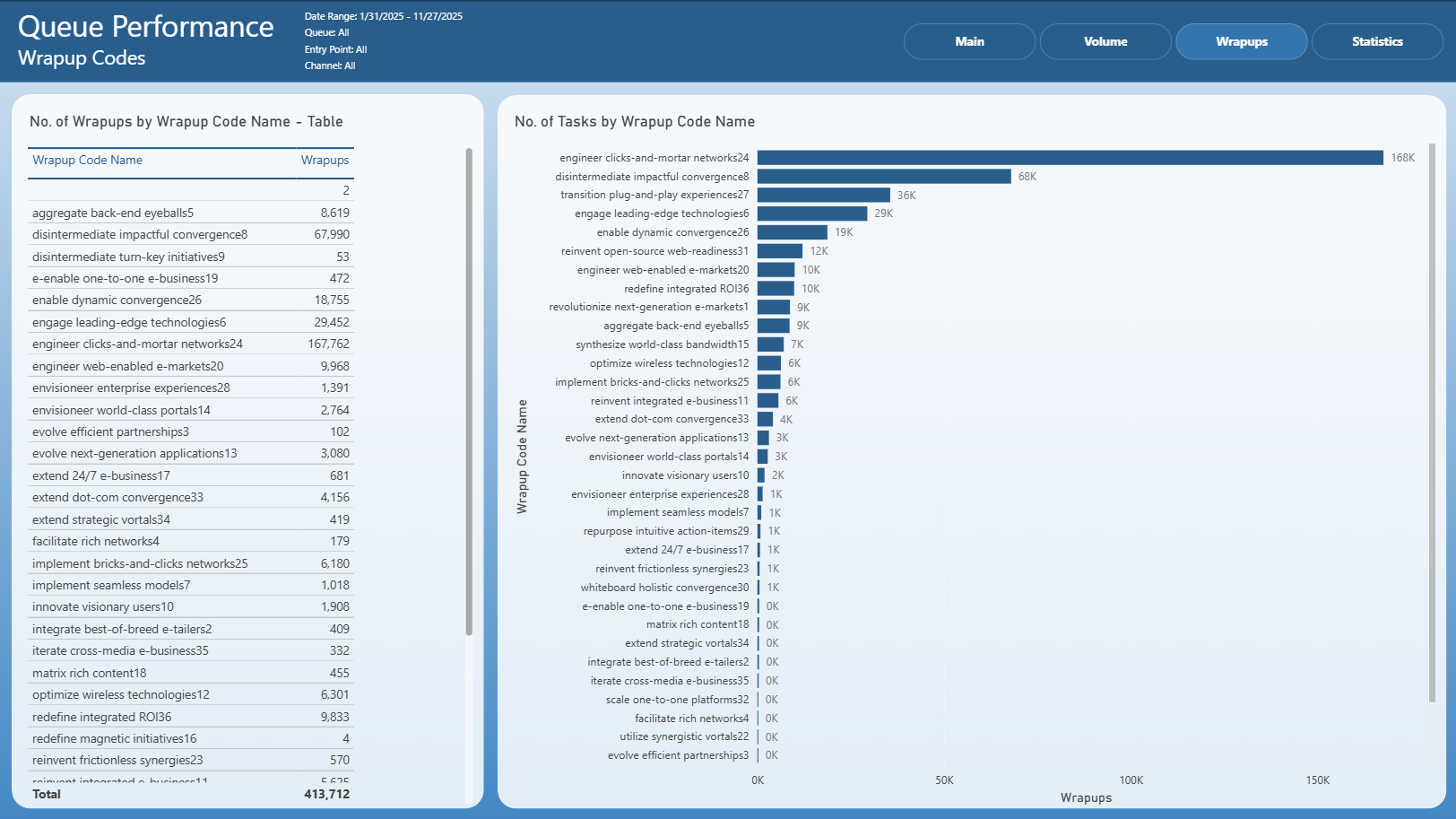The image size is (1456, 819).
Task: Select the enable dynamic convergence26 bar
Action: tap(793, 232)
